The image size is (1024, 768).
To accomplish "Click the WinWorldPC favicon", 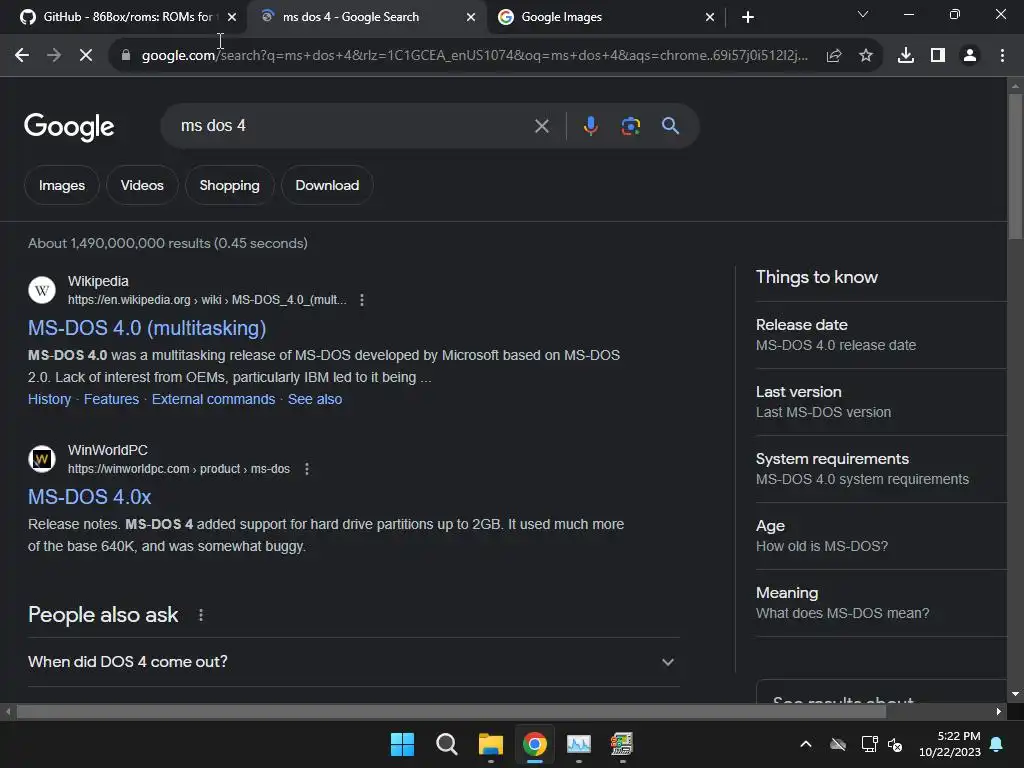I will coord(42,459).
